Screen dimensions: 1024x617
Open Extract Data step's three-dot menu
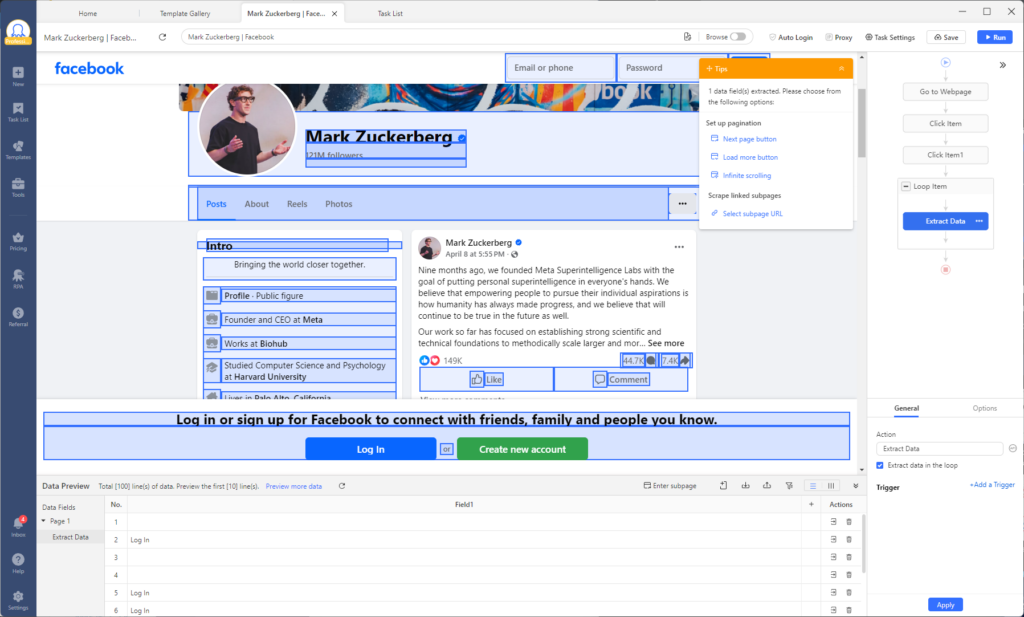[979, 221]
